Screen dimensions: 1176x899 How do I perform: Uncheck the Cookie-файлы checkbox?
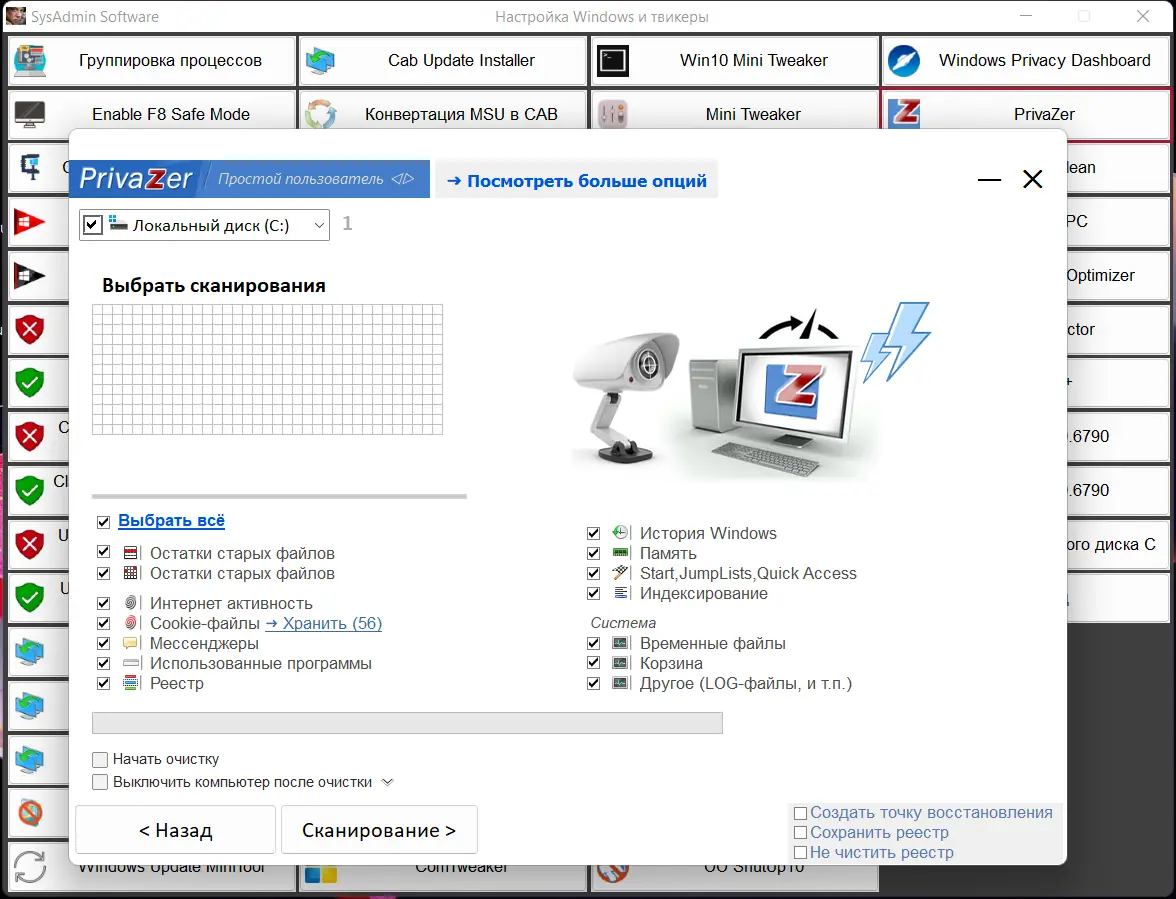[x=103, y=622]
